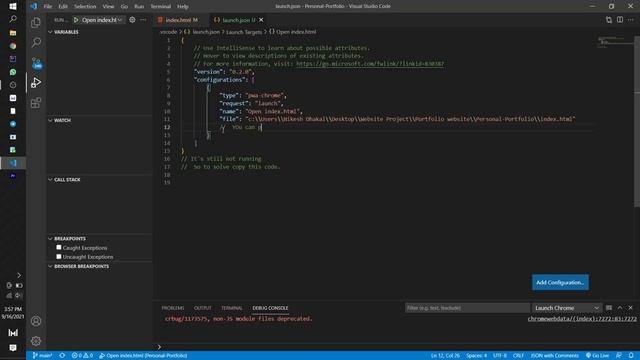Open the Search view in activity bar
This screenshot has height=360, width=640.
tap(36, 42)
